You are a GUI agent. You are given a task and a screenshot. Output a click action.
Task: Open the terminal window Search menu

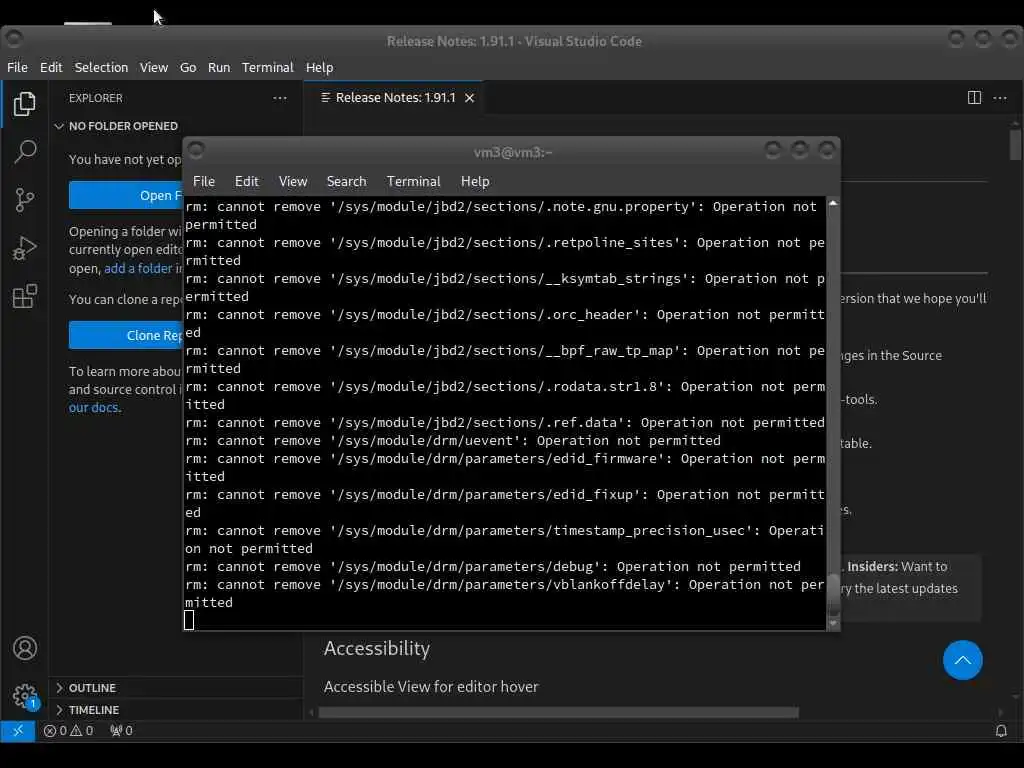point(346,182)
